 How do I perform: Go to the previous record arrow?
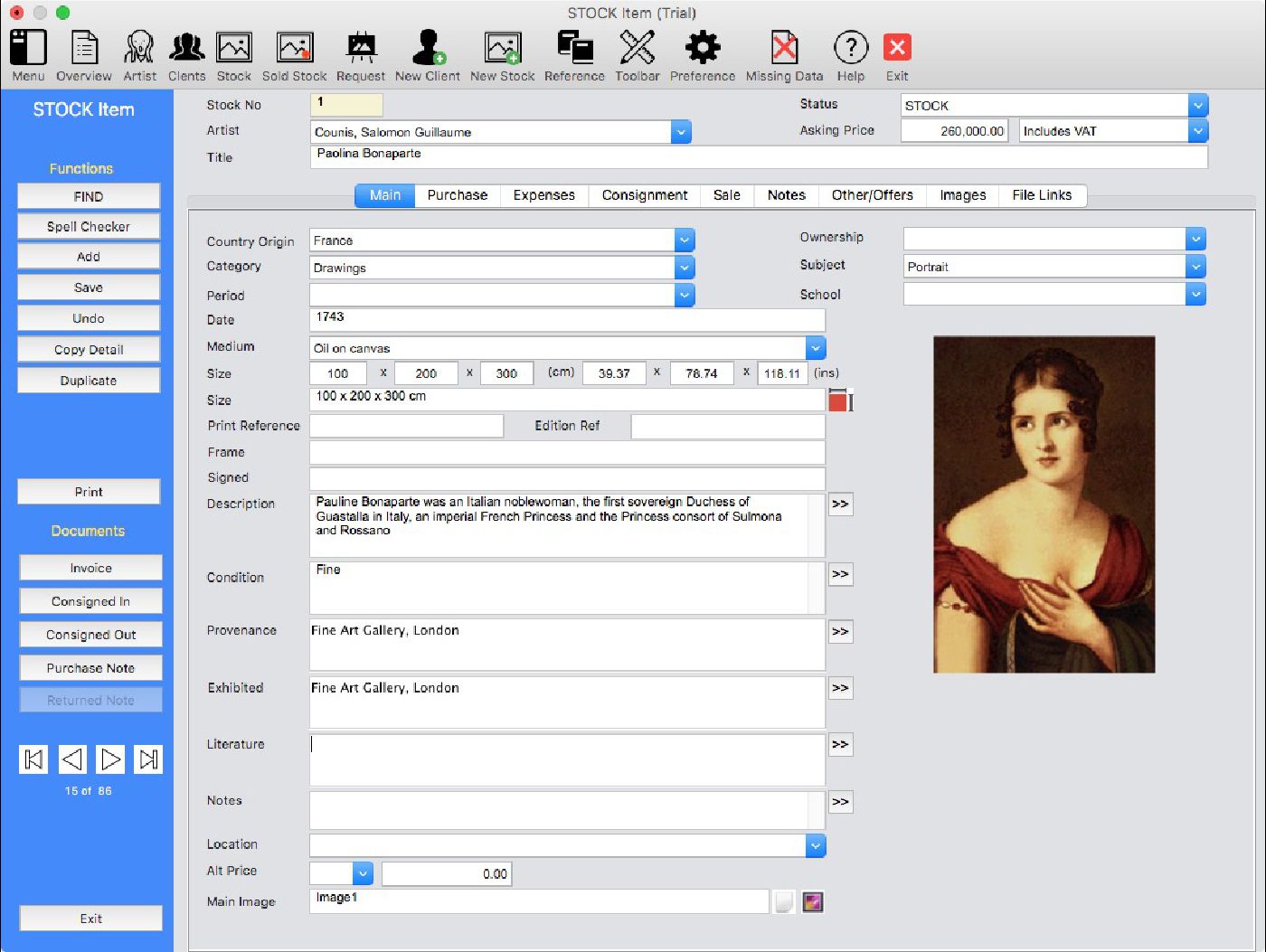(72, 759)
